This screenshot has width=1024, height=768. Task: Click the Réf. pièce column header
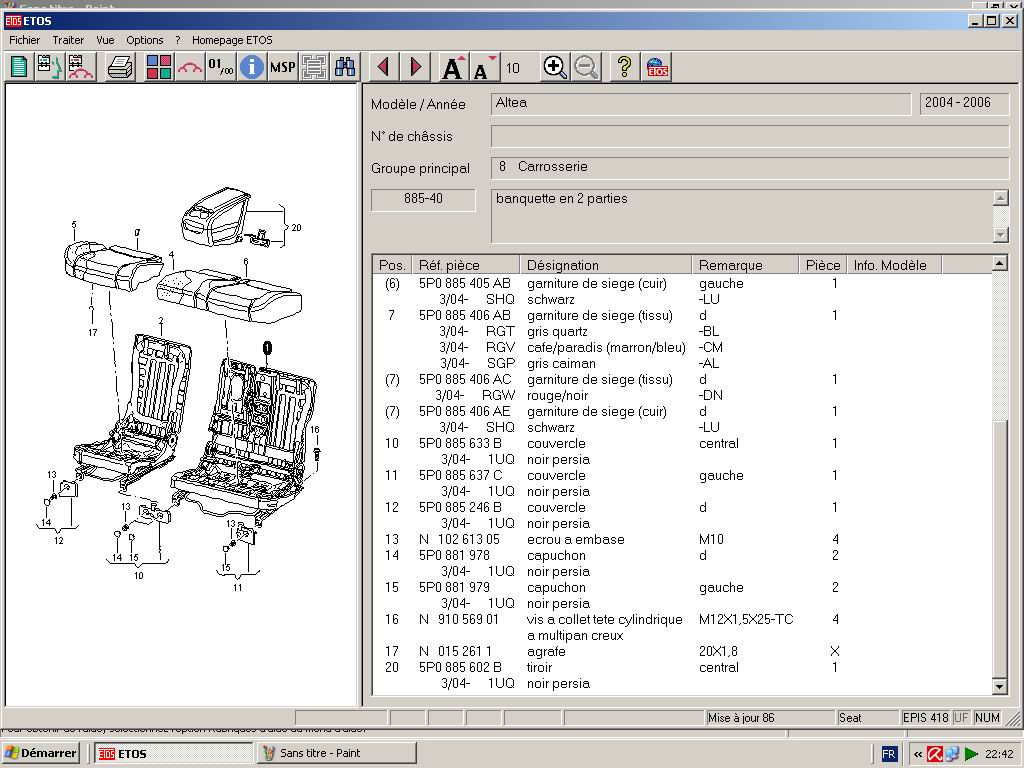coord(466,265)
